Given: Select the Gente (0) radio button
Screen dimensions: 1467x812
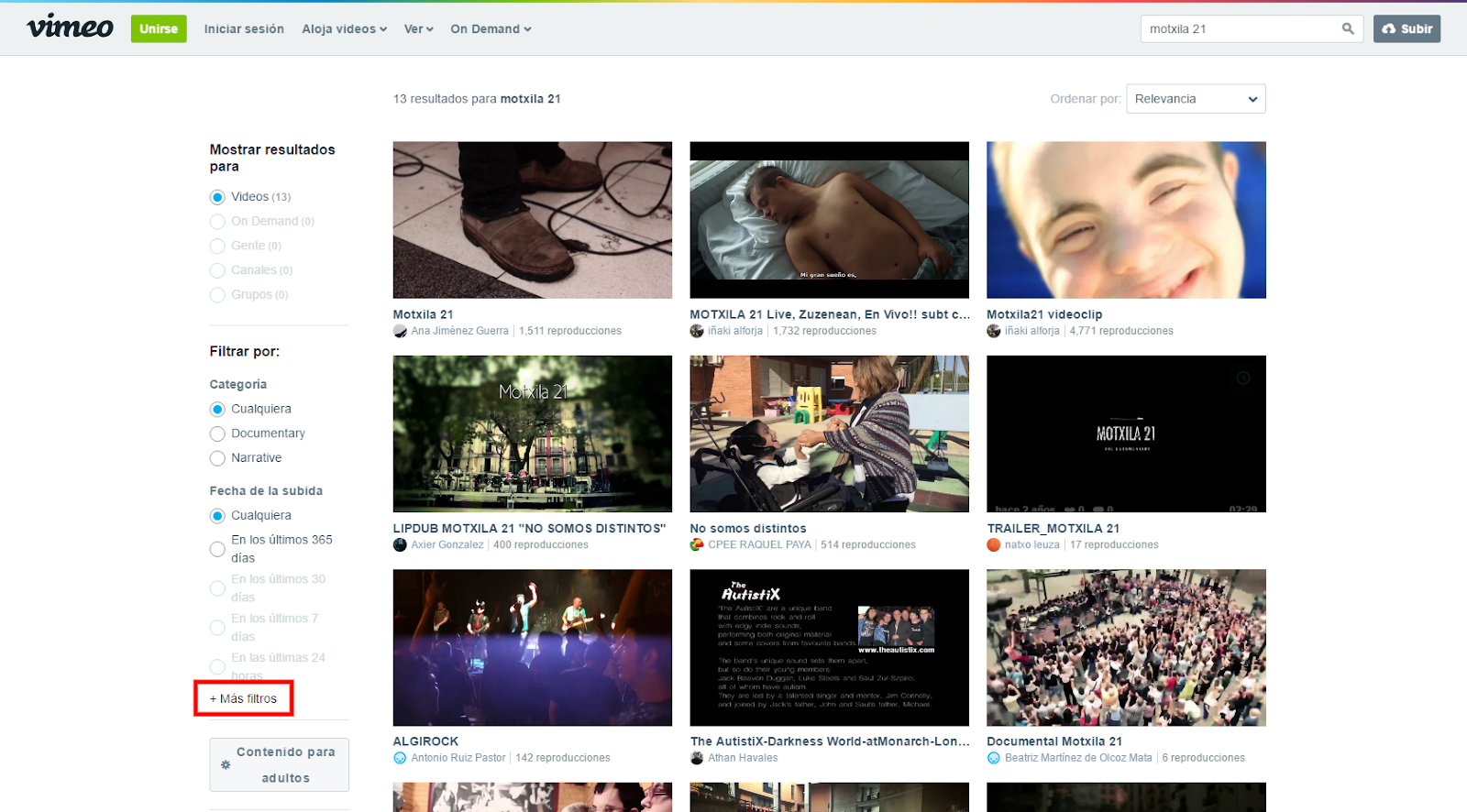Looking at the screenshot, I should [217, 246].
